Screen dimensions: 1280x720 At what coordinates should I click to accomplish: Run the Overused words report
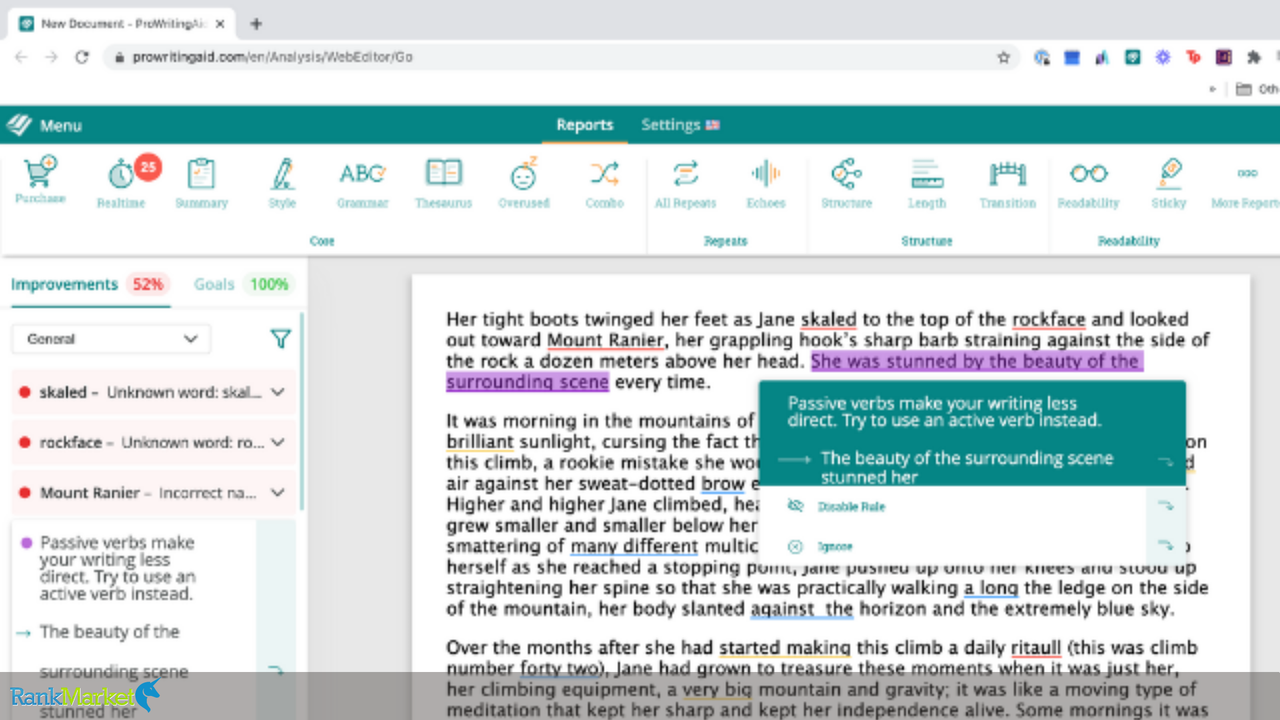pyautogui.click(x=524, y=181)
